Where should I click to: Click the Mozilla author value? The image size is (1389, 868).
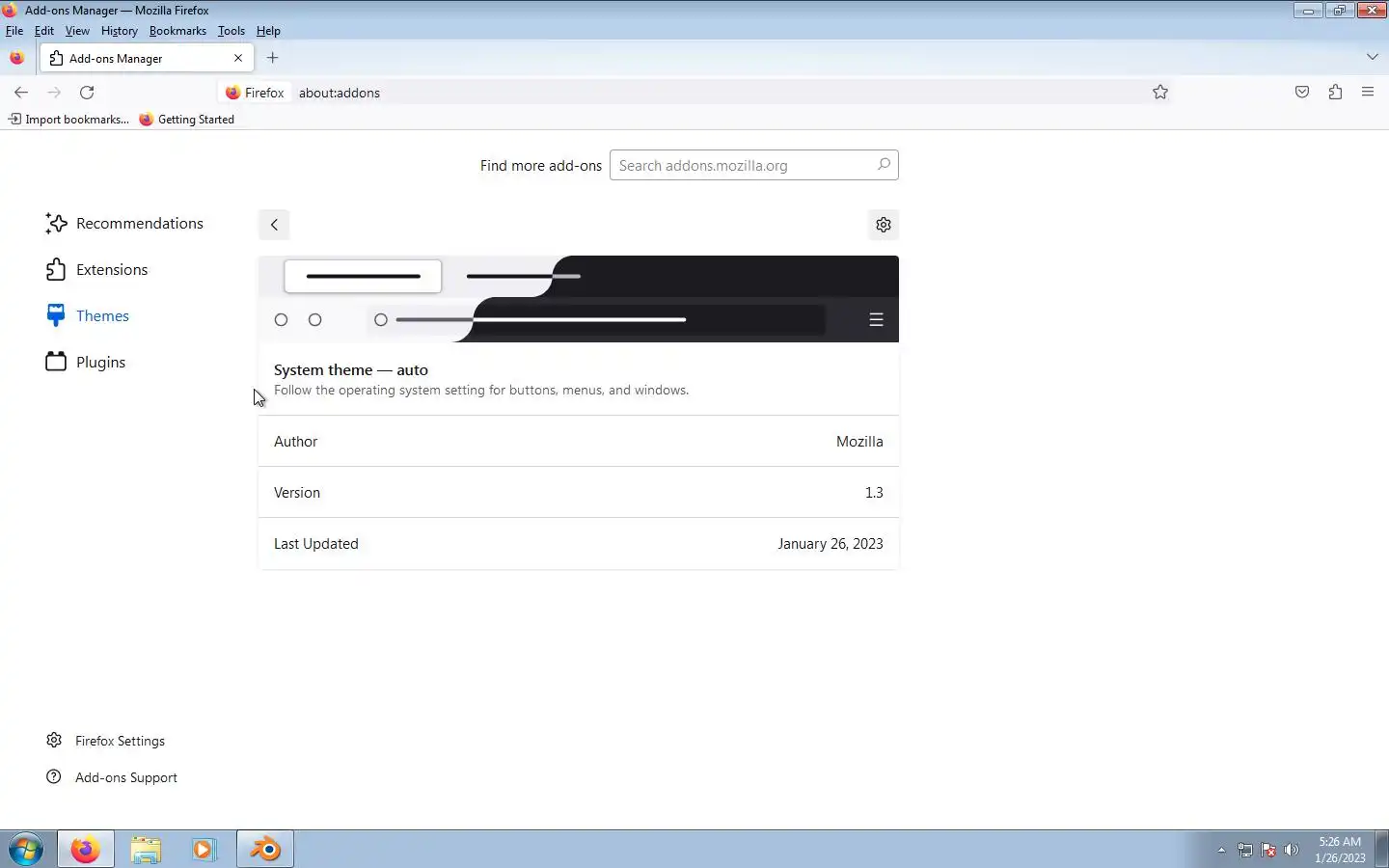coord(859,442)
